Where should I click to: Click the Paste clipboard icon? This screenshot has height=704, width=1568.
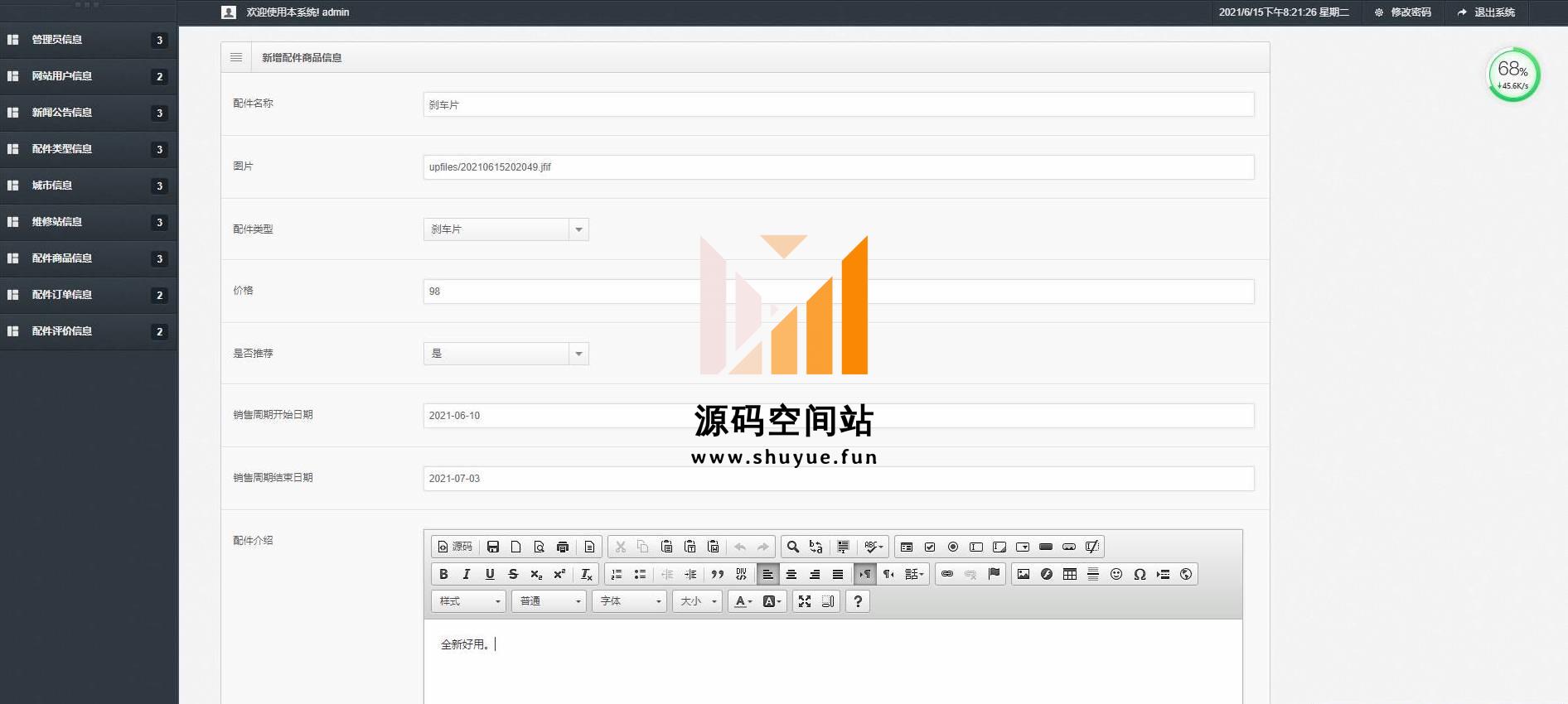666,547
